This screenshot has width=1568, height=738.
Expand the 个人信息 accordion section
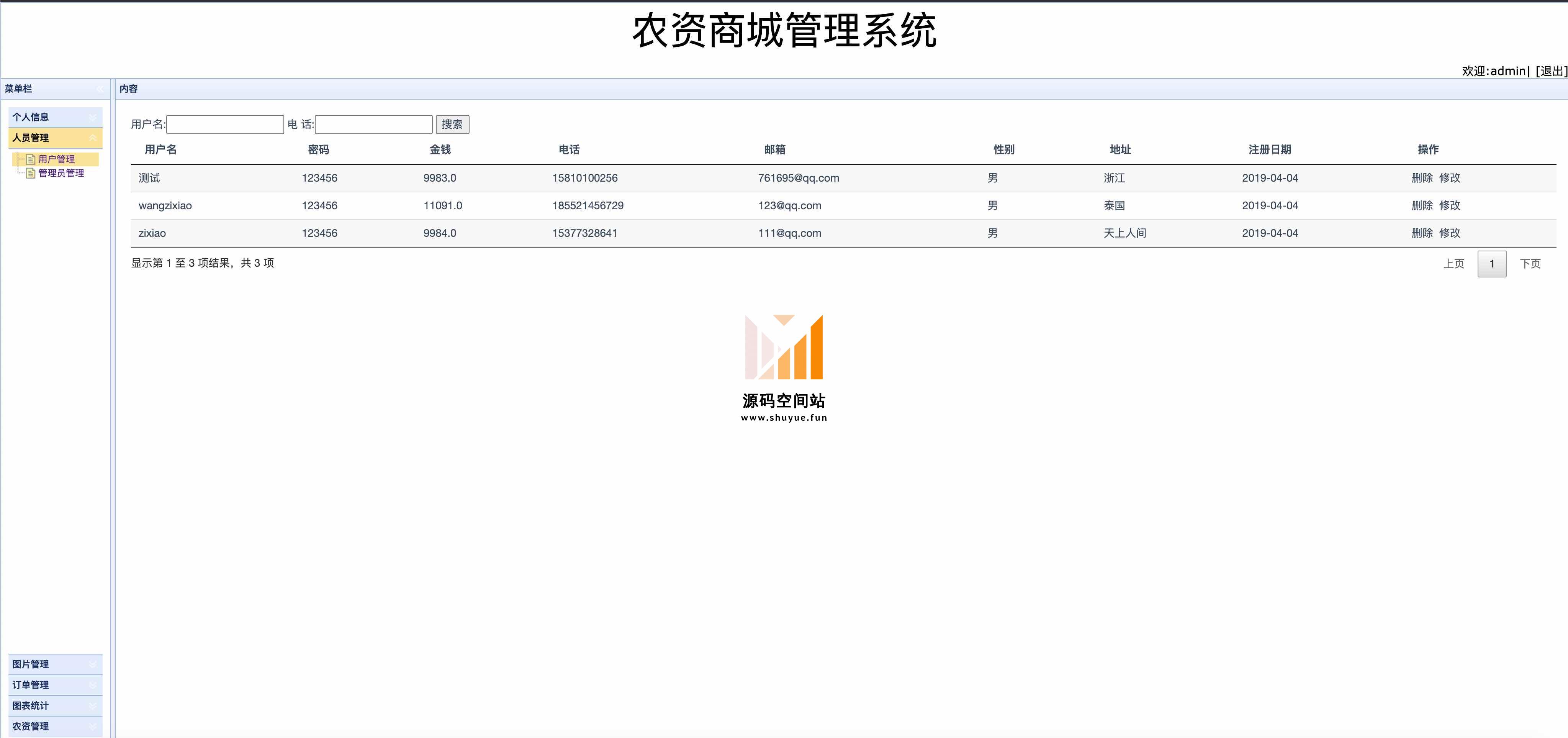click(93, 118)
